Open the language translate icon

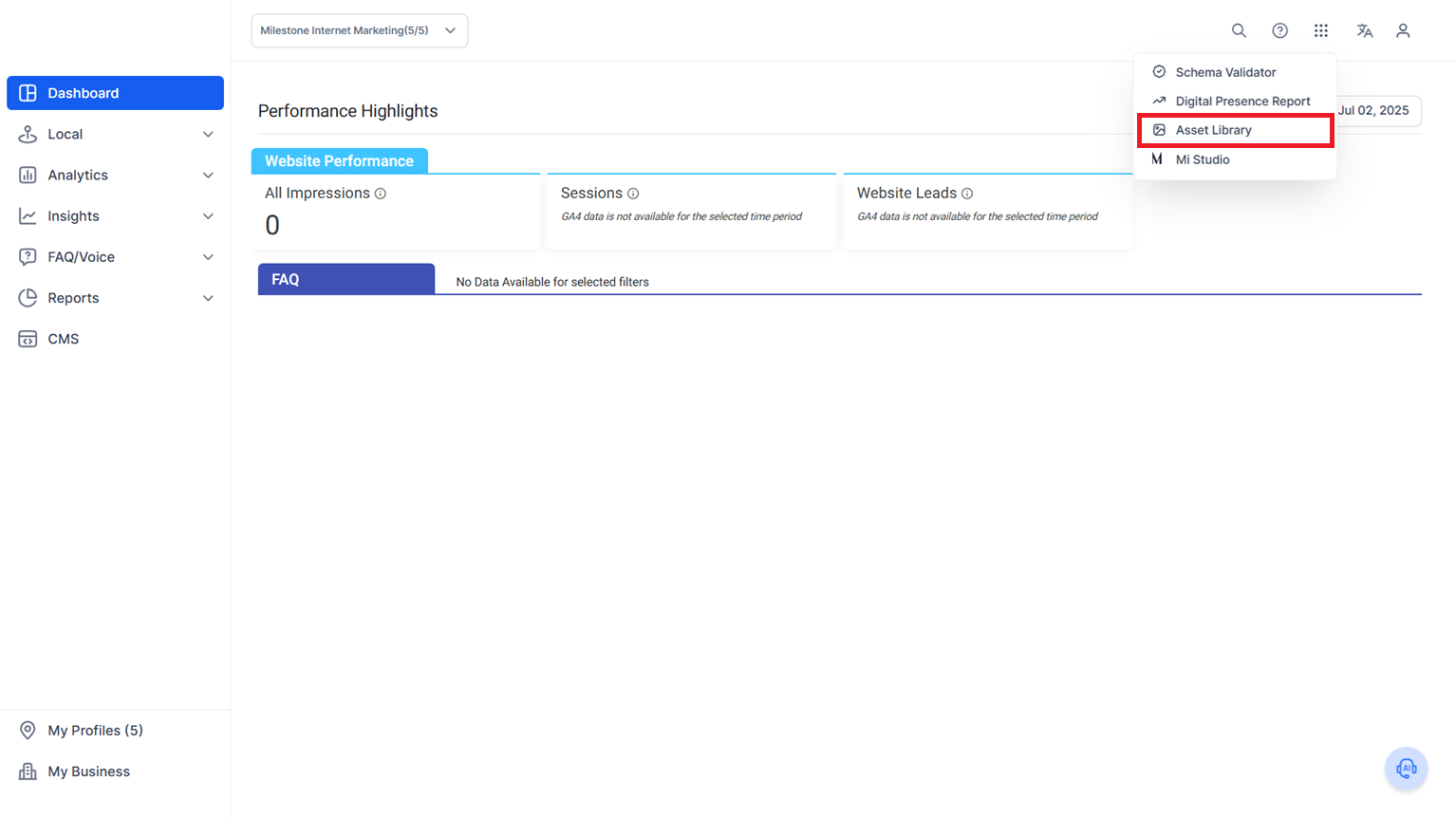click(1364, 30)
